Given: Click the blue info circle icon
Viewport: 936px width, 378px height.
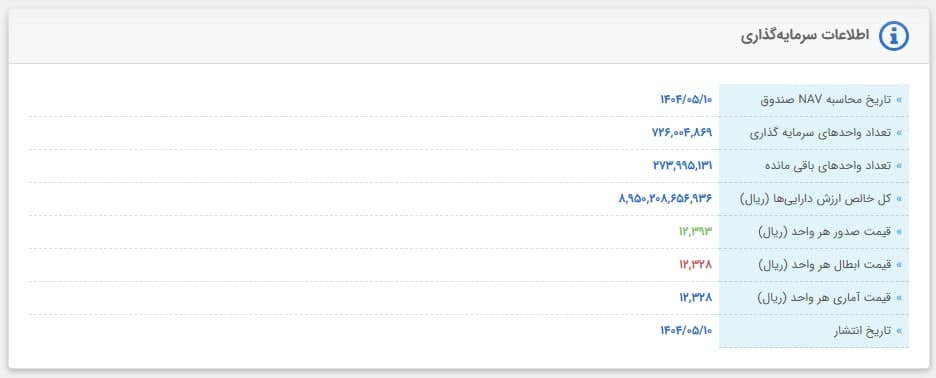Looking at the screenshot, I should (894, 36).
